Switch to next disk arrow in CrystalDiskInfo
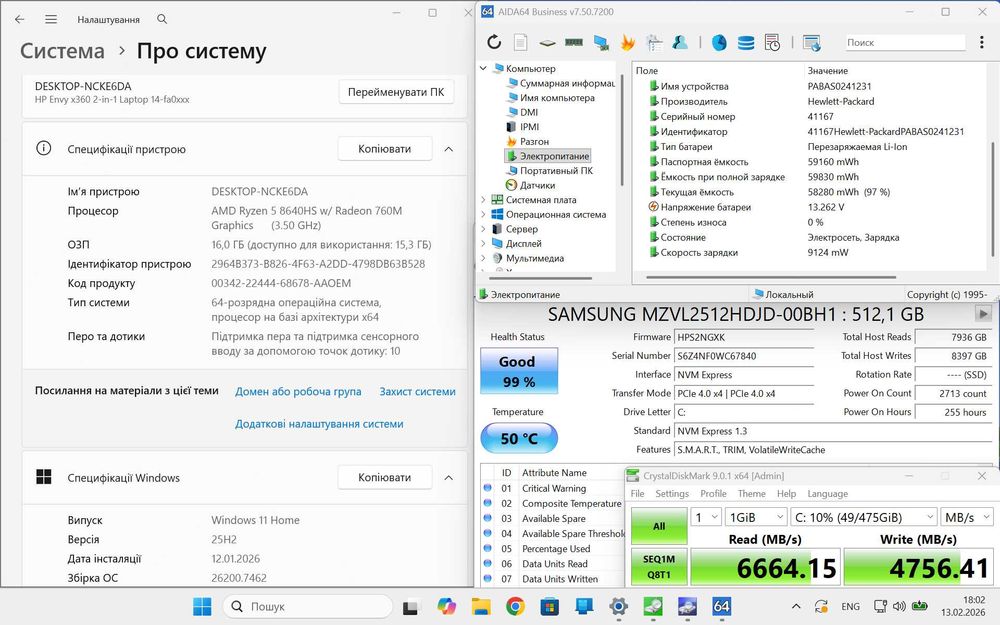Viewport: 1000px width, 625px height. point(983,314)
